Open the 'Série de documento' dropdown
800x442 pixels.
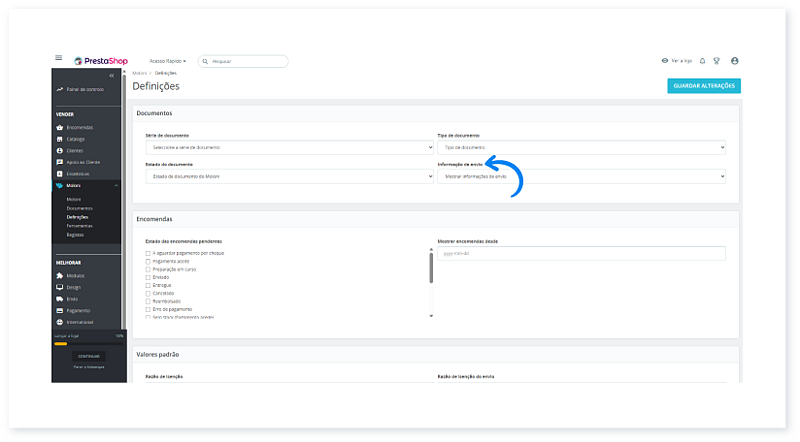point(283,147)
